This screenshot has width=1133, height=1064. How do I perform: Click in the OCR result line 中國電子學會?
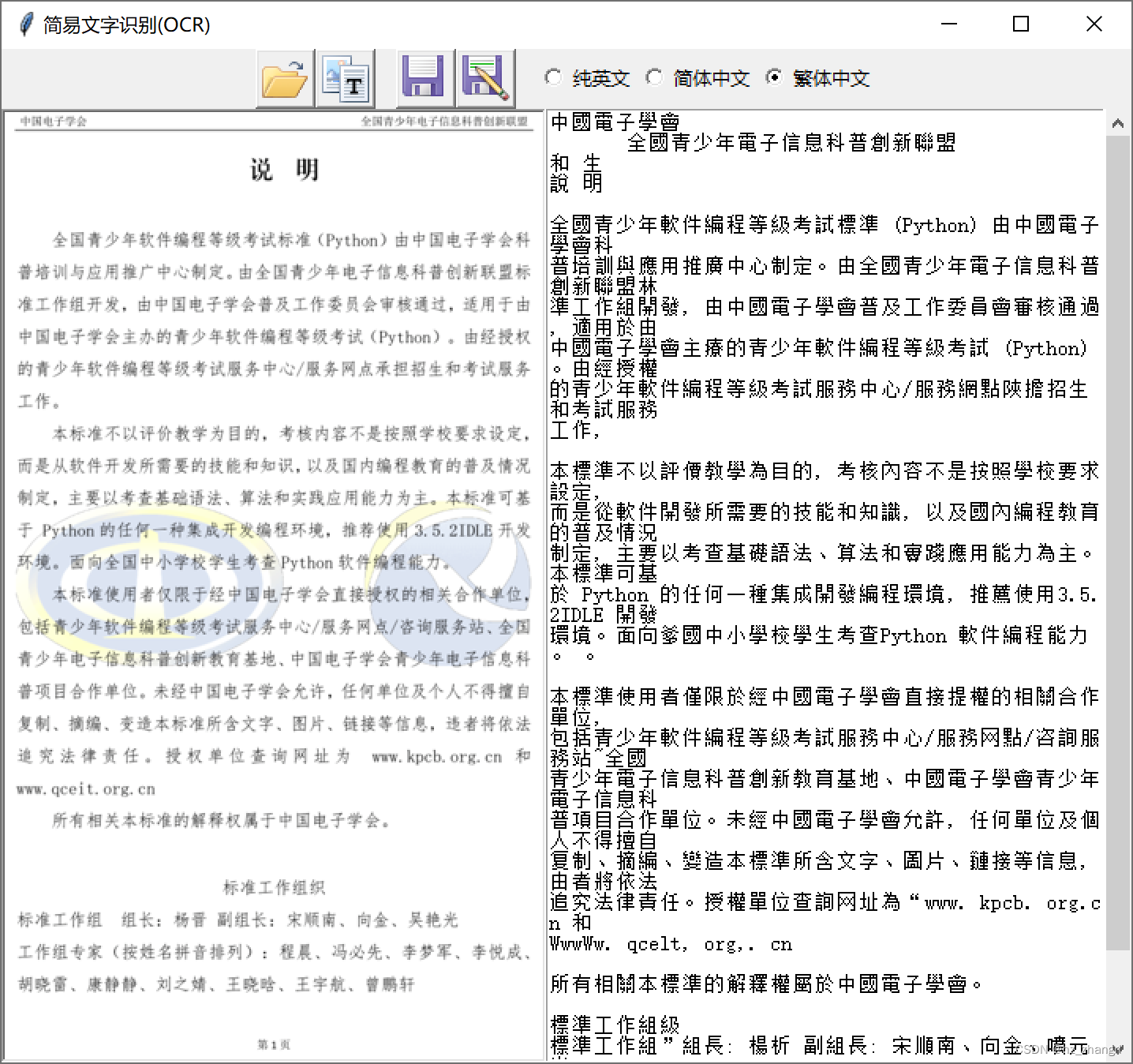(x=615, y=122)
